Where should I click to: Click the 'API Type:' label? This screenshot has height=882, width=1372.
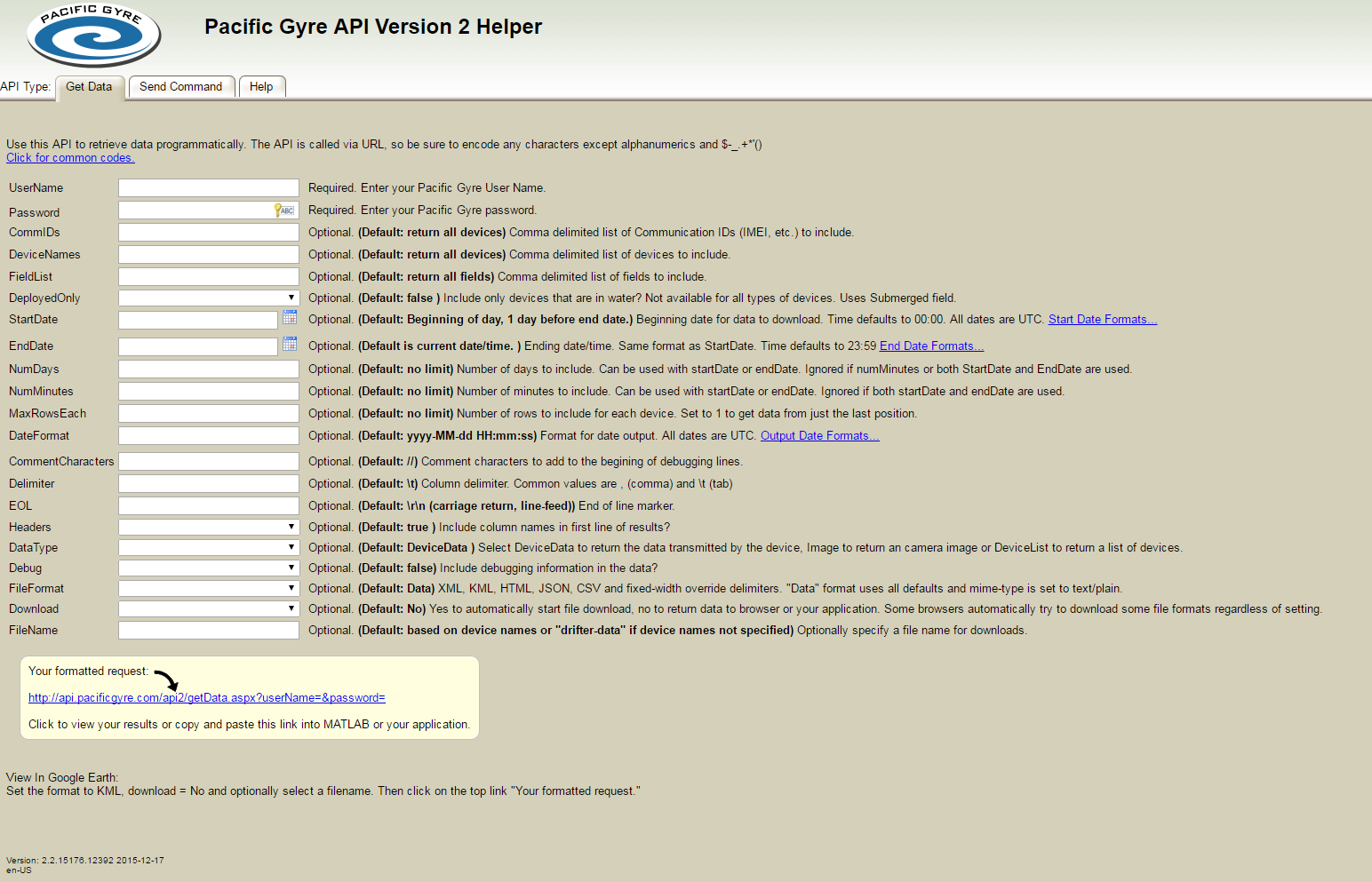(26, 87)
